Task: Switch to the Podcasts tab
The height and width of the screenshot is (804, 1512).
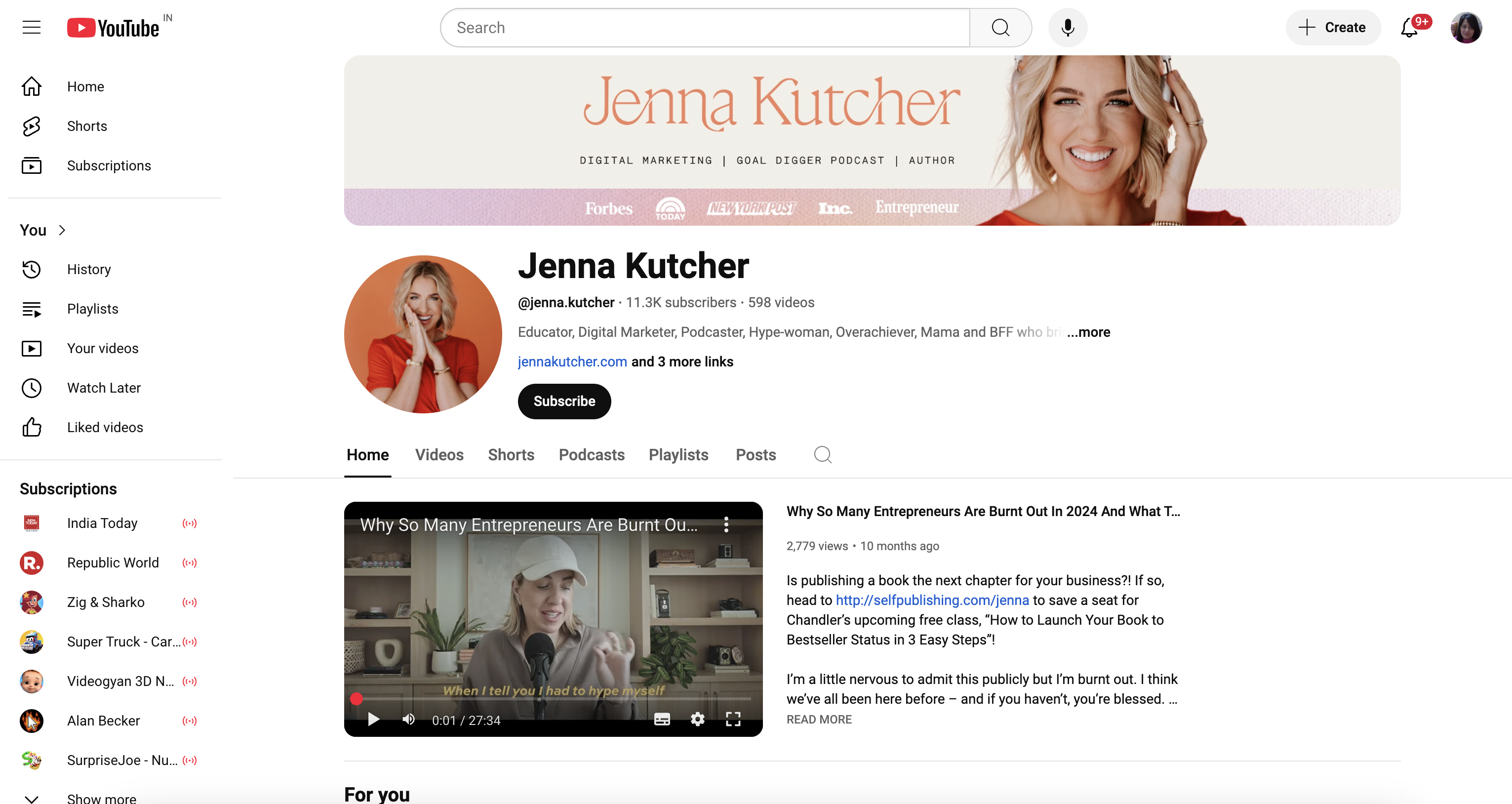Action: pos(592,455)
